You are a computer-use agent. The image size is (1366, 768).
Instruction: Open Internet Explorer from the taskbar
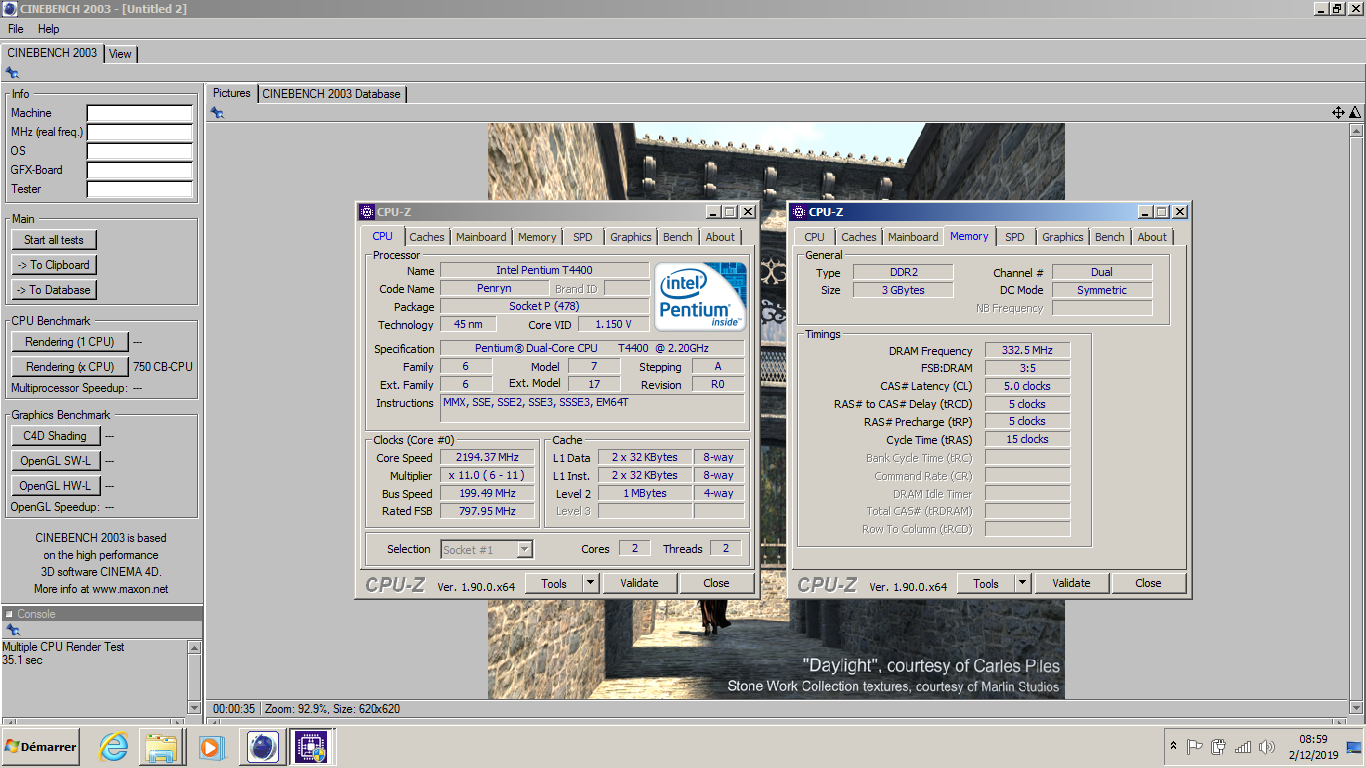pyautogui.click(x=113, y=747)
